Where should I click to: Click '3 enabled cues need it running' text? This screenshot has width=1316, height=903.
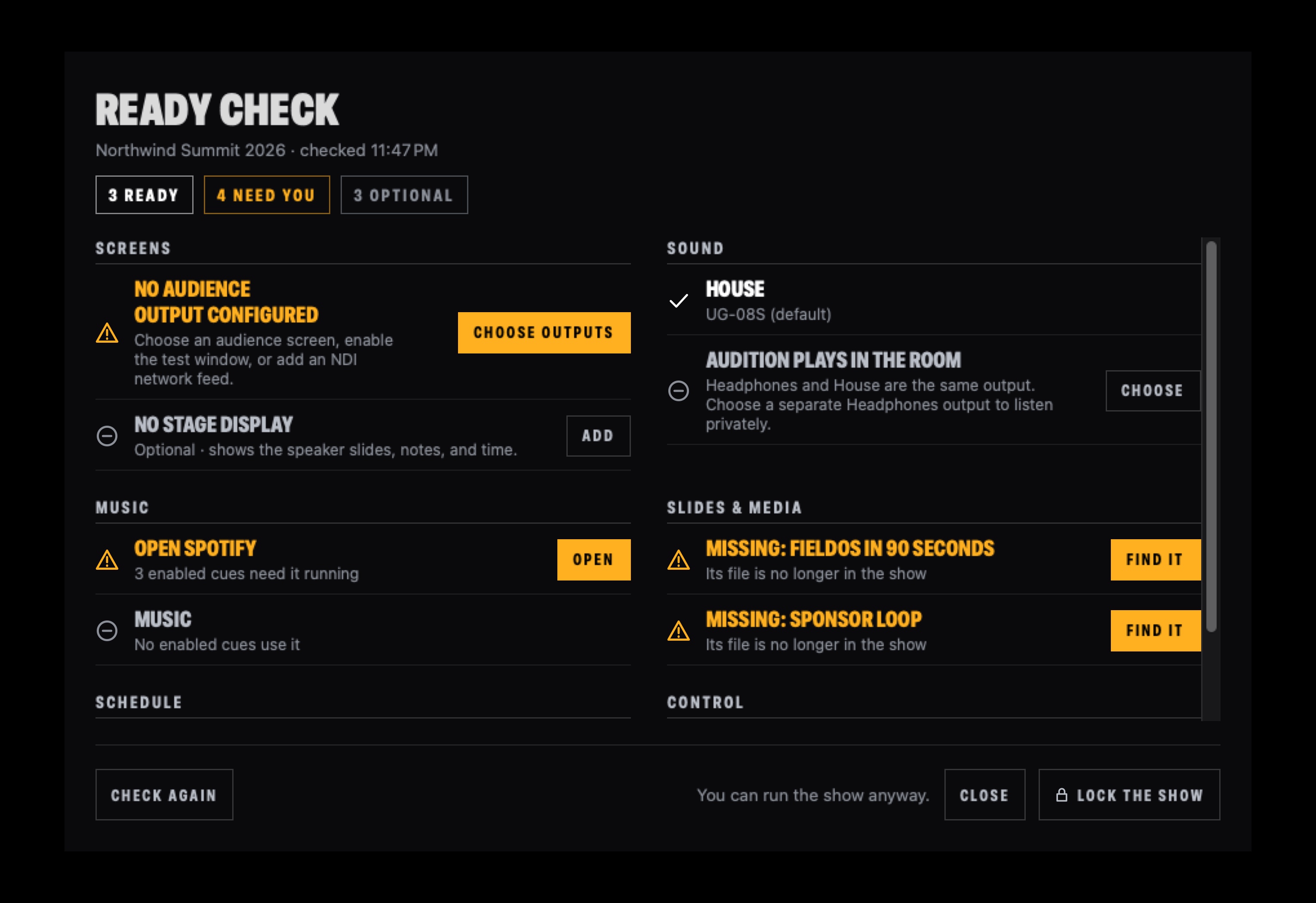tap(246, 574)
